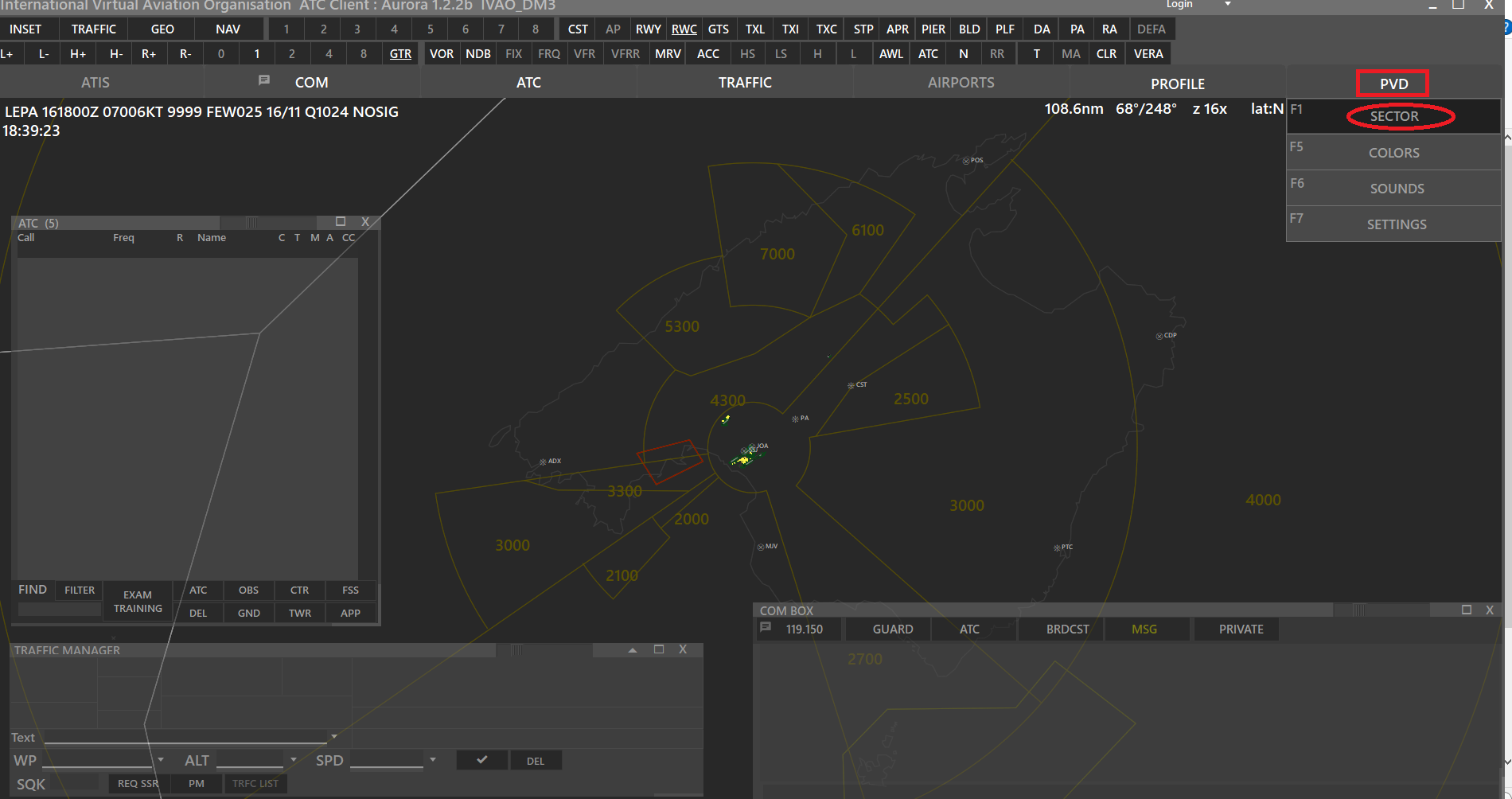Screen dimensions: 1512x799
Task: Toggle RWY display
Action: tap(648, 29)
